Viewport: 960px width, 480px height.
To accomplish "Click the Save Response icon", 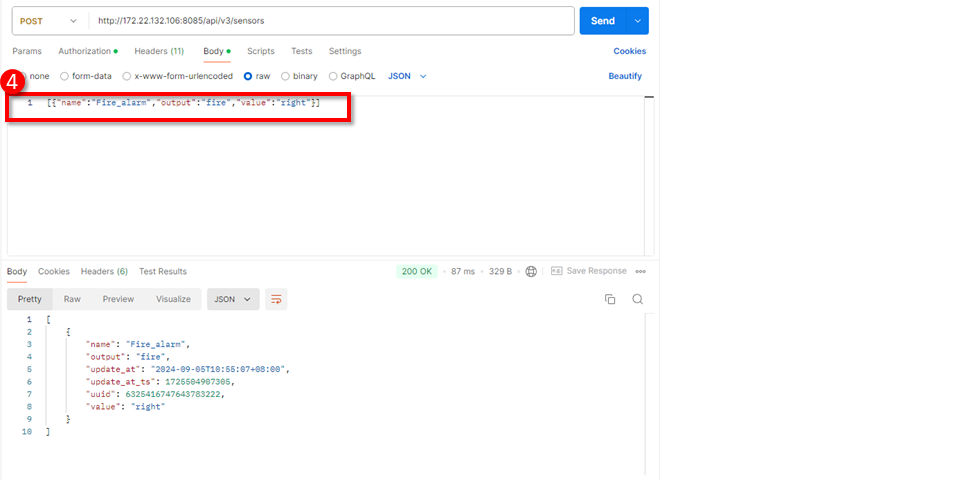I will [557, 271].
